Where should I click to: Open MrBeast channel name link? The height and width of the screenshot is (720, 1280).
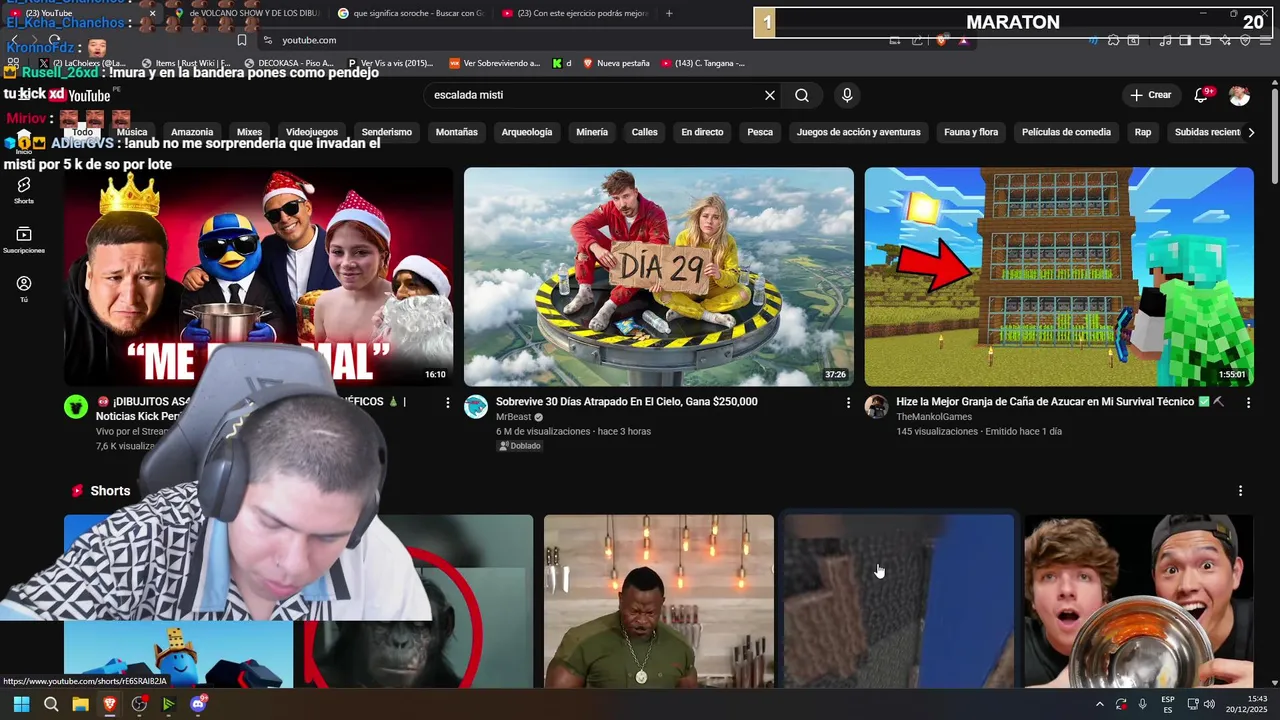[514, 417]
